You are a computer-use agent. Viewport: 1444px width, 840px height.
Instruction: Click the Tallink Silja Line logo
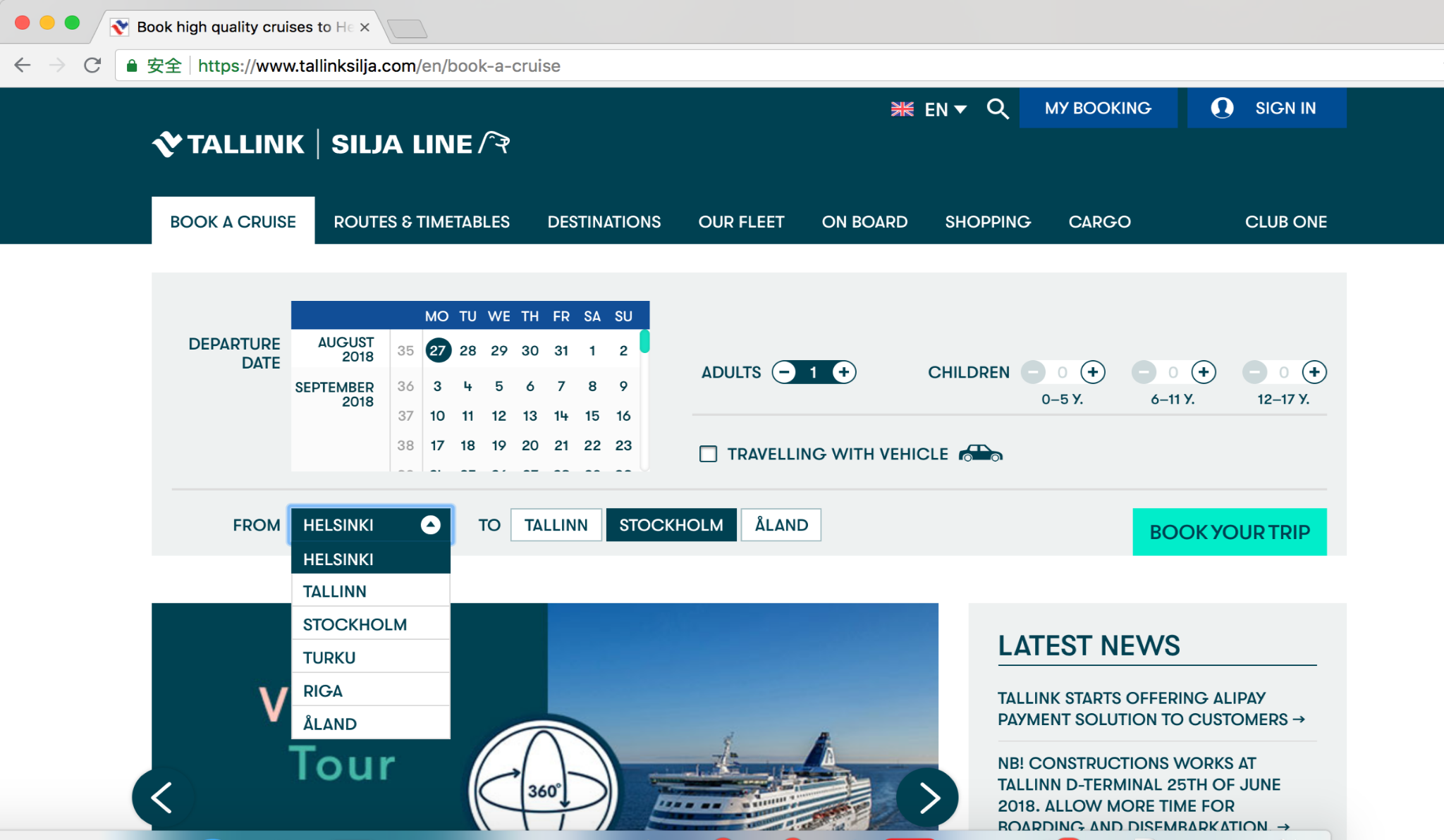pyautogui.click(x=331, y=144)
